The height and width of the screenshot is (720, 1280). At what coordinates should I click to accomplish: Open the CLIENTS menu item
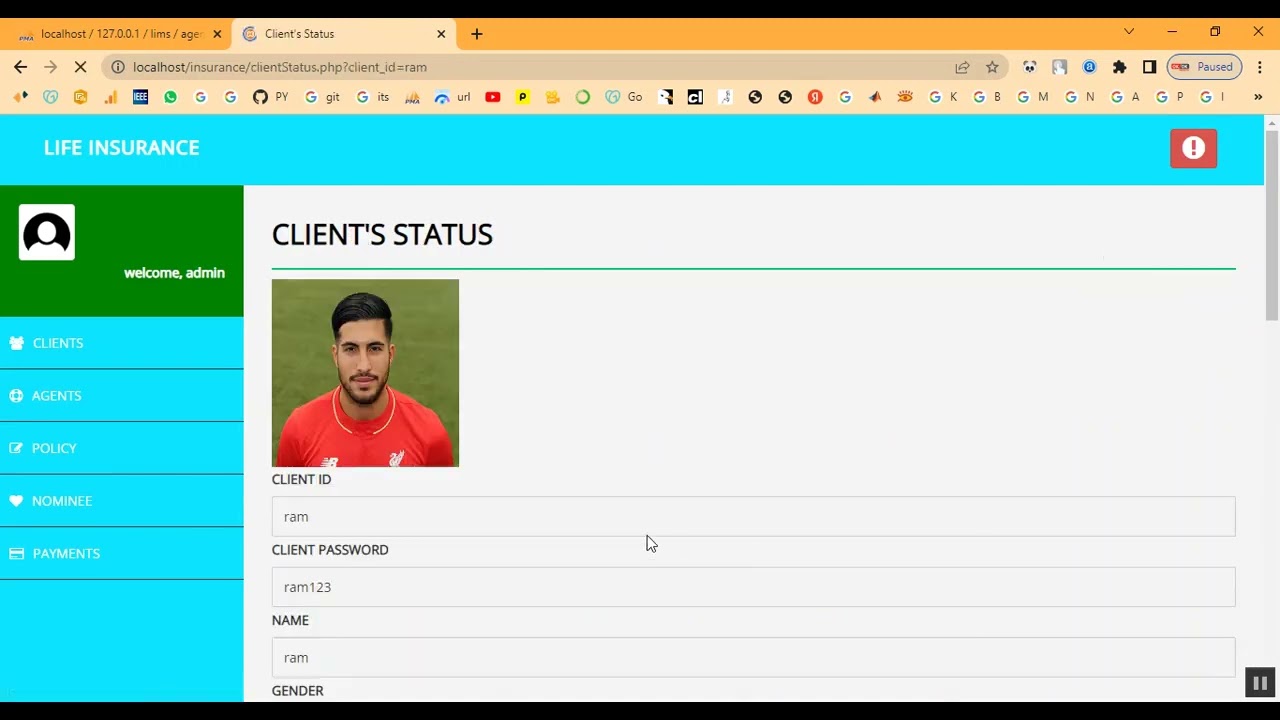tap(122, 343)
